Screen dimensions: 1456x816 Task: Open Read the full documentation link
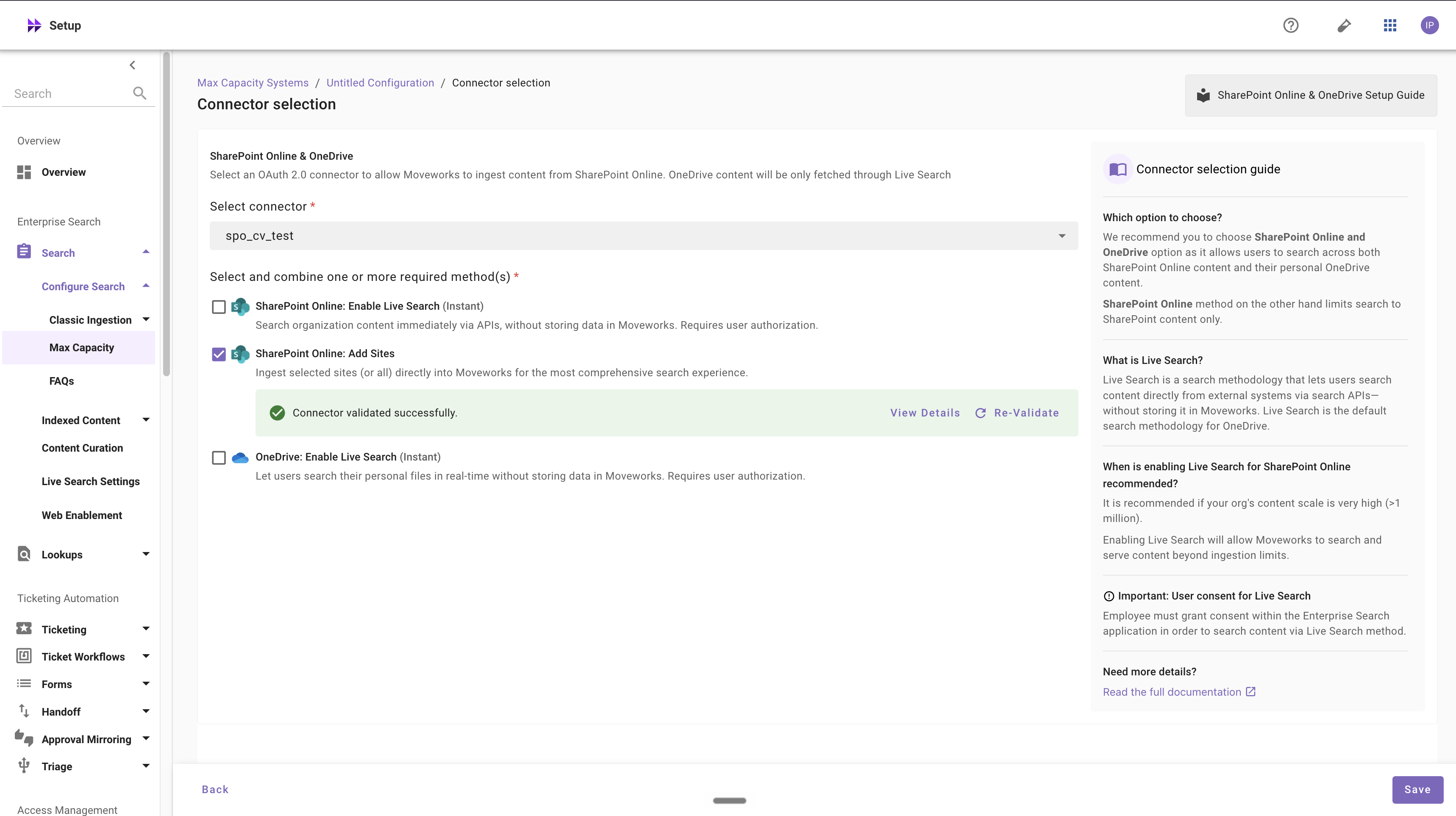[x=1172, y=692]
